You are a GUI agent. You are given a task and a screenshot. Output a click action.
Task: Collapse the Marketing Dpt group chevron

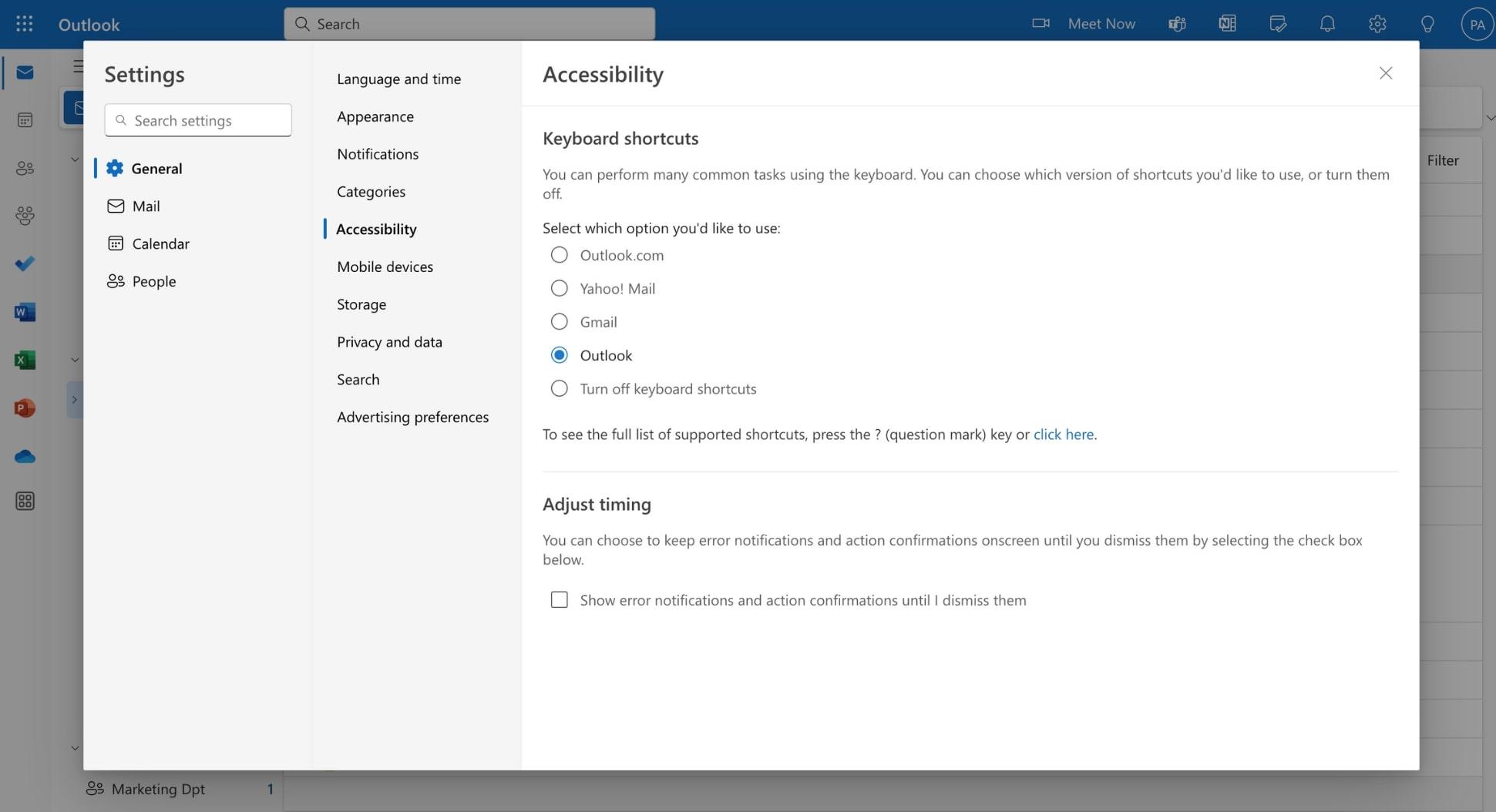tap(74, 746)
